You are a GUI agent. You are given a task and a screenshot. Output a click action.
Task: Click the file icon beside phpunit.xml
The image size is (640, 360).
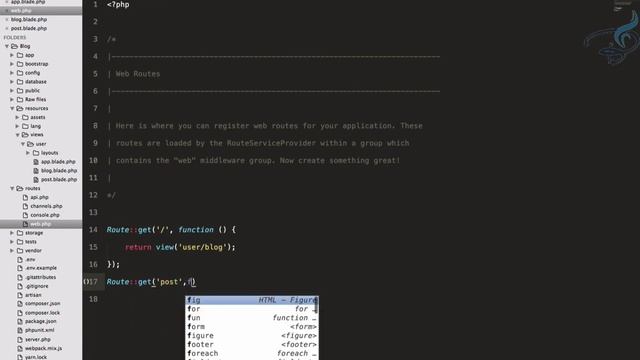(20, 331)
